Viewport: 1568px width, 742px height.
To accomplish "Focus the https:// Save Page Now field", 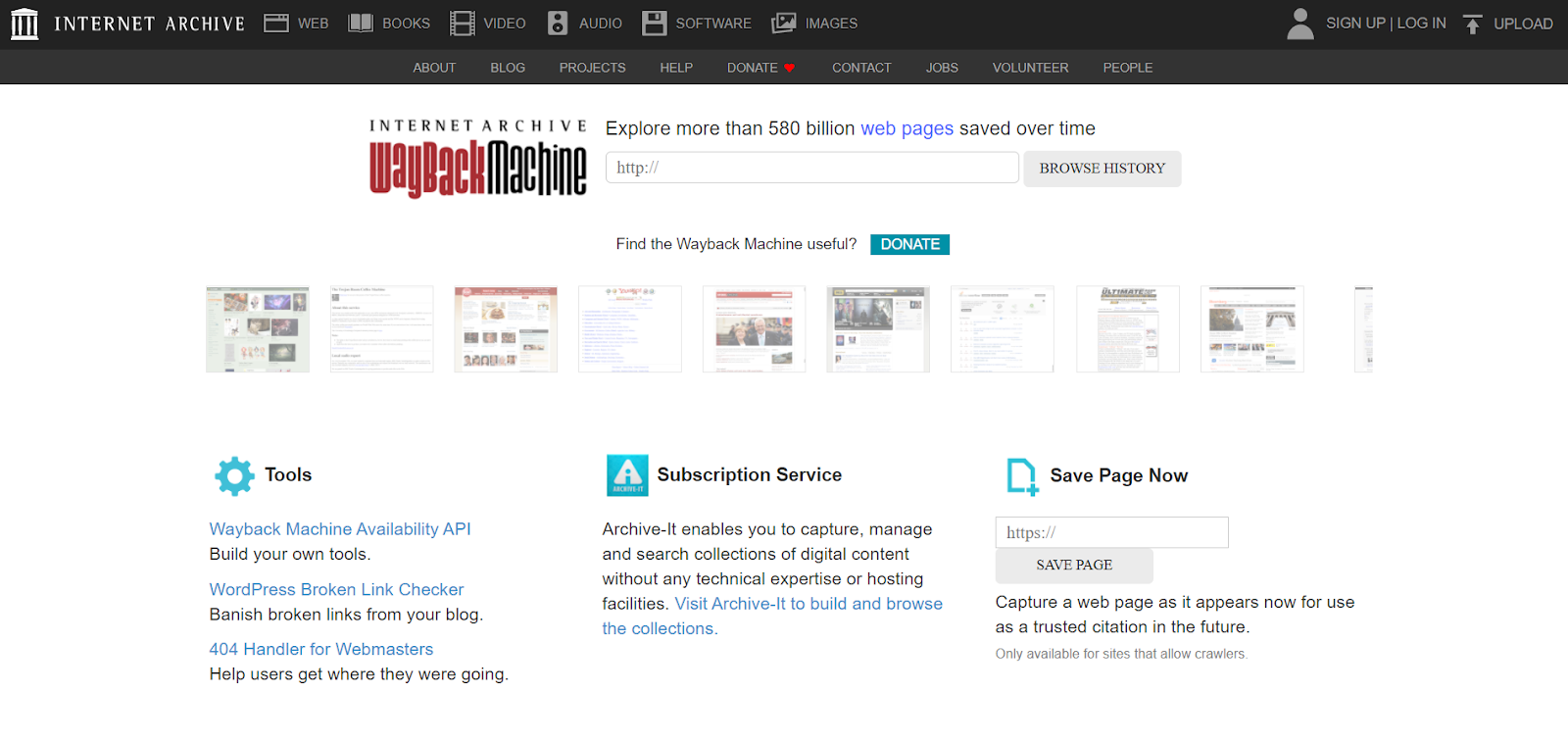I will pyautogui.click(x=1111, y=532).
